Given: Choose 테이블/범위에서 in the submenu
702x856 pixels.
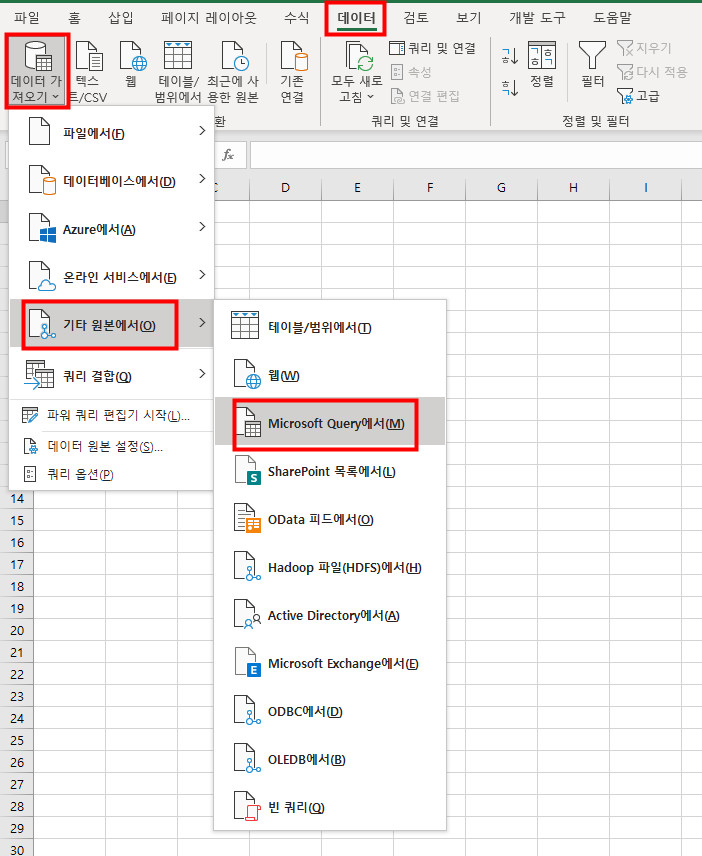Looking at the screenshot, I should [x=330, y=326].
